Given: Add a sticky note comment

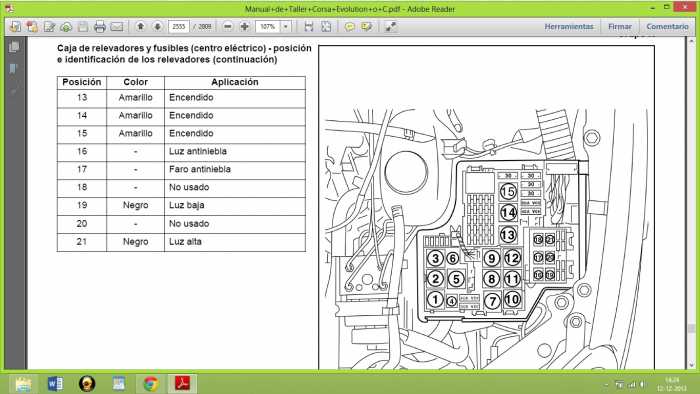Looking at the screenshot, I should click(350, 27).
